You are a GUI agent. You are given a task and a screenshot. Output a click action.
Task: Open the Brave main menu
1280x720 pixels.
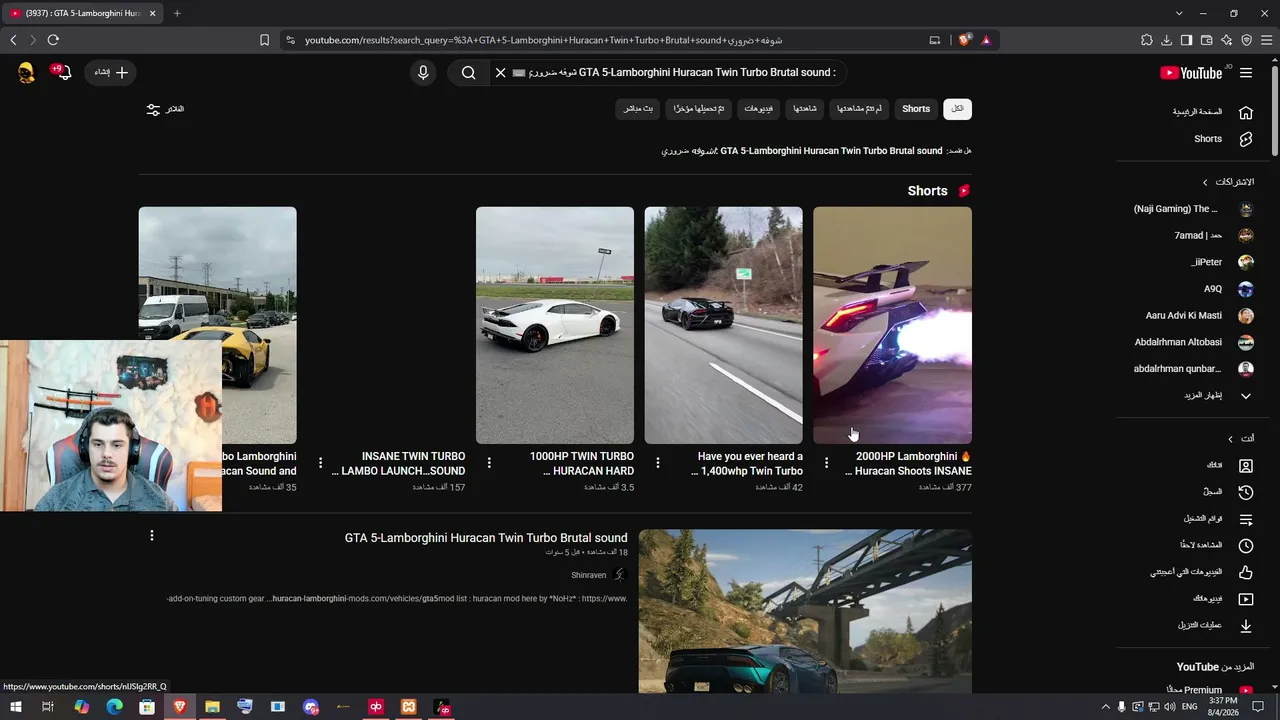click(x=1266, y=40)
